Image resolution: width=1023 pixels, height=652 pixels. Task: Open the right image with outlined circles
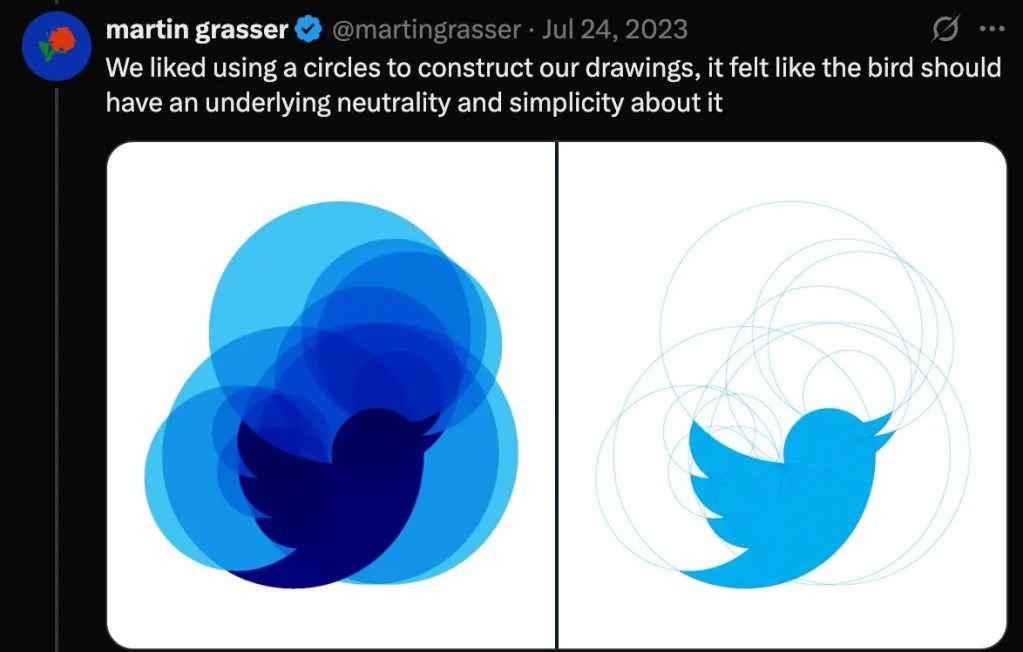782,395
